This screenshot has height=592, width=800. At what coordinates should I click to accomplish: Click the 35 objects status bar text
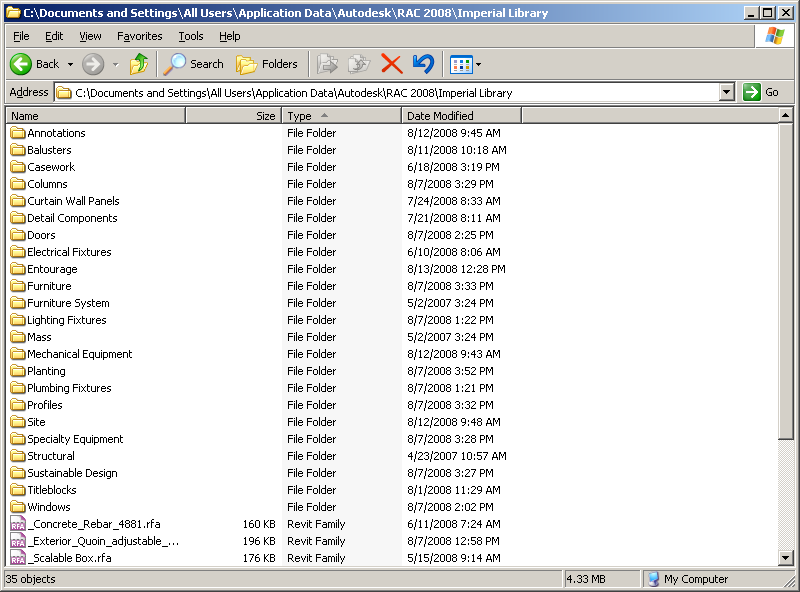(x=30, y=579)
